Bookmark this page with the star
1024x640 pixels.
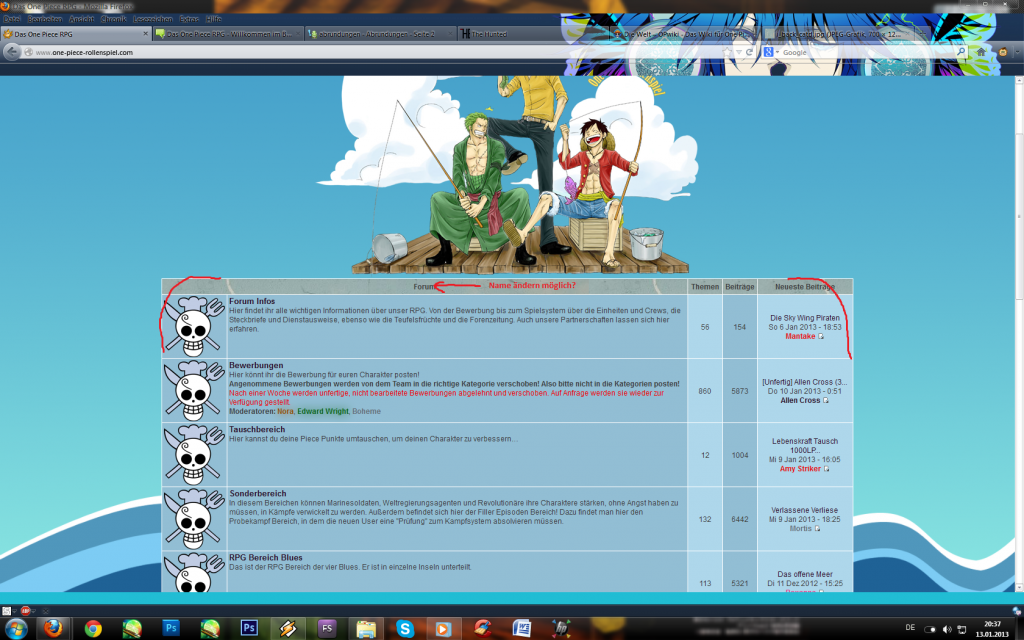tap(728, 52)
